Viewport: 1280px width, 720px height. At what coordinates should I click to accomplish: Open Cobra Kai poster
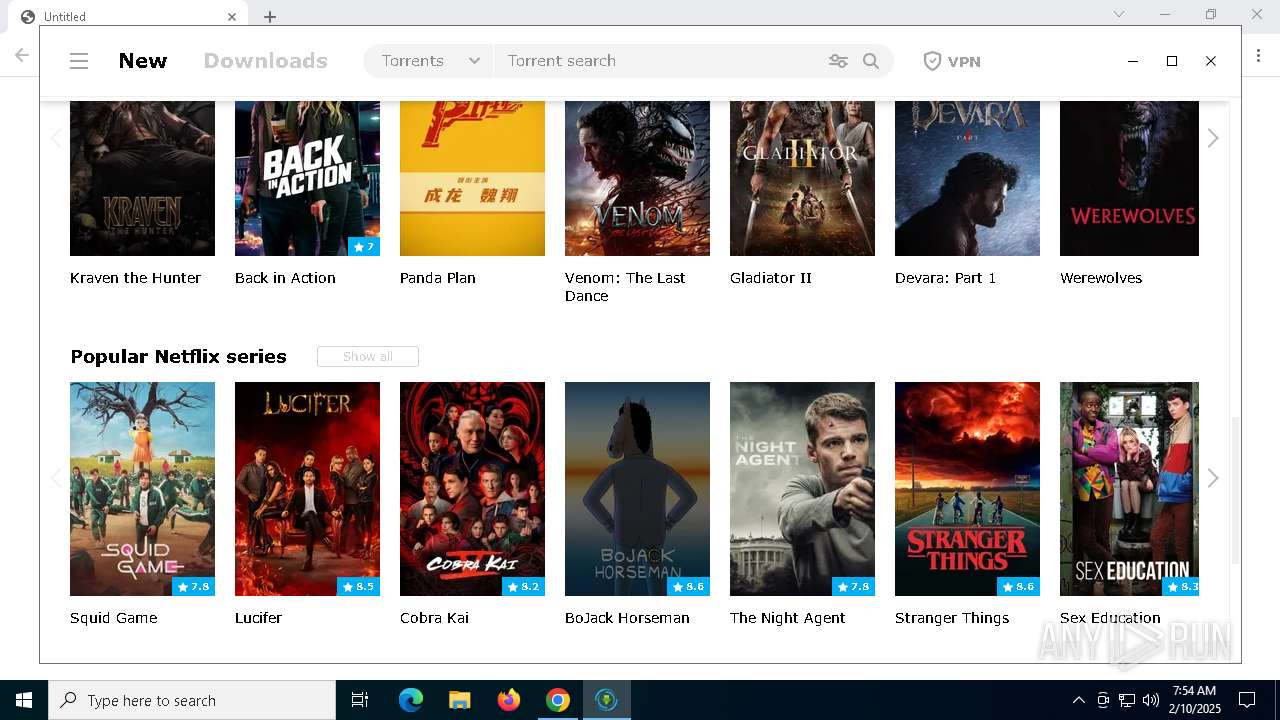(472, 489)
